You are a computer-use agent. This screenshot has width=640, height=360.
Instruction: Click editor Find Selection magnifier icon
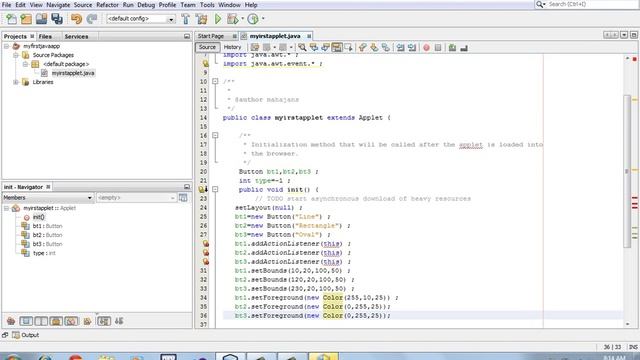[302, 48]
